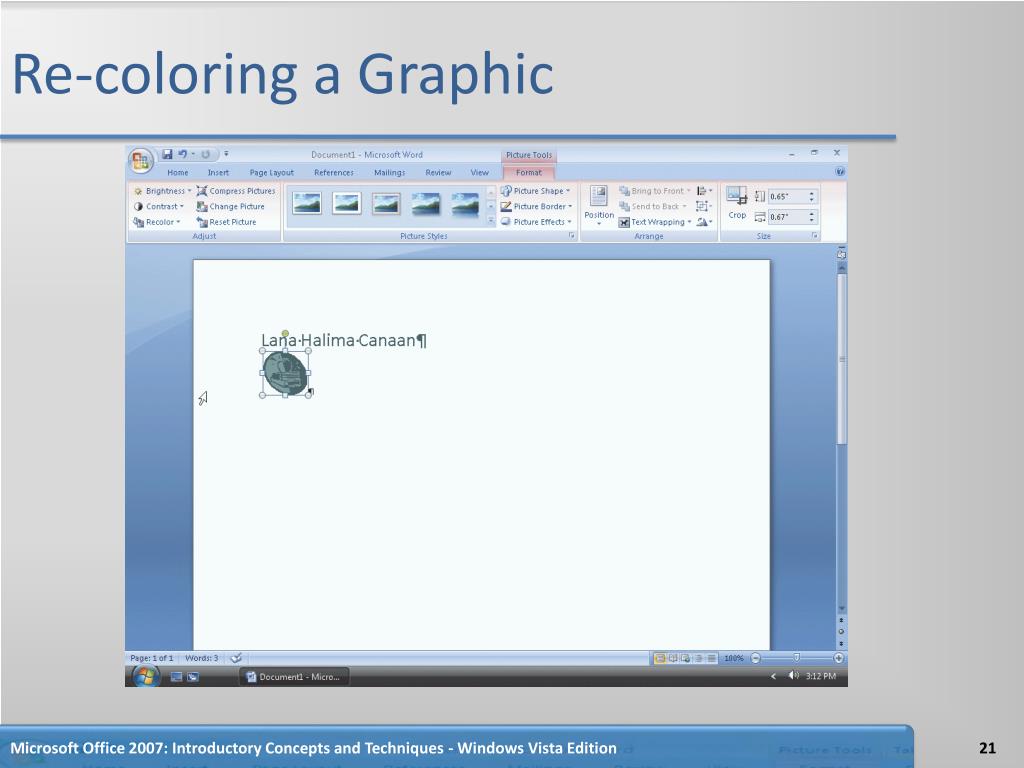This screenshot has width=1024, height=768.
Task: Click Reset Picture
Action: pyautogui.click(x=227, y=222)
